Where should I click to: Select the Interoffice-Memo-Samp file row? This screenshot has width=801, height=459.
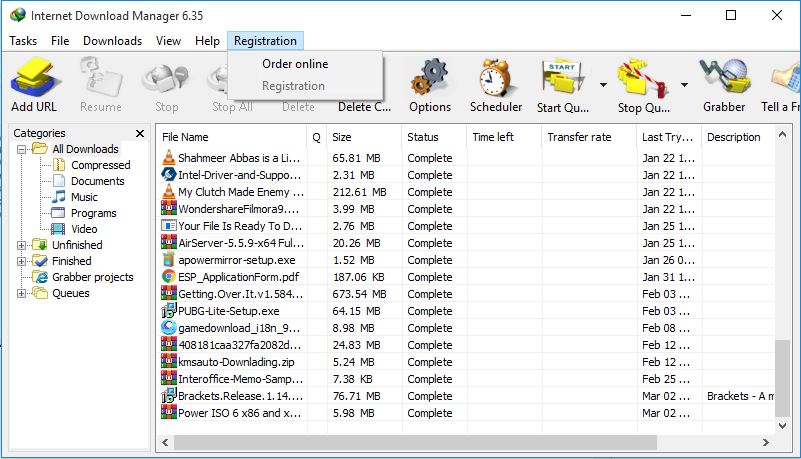pyautogui.click(x=467, y=379)
